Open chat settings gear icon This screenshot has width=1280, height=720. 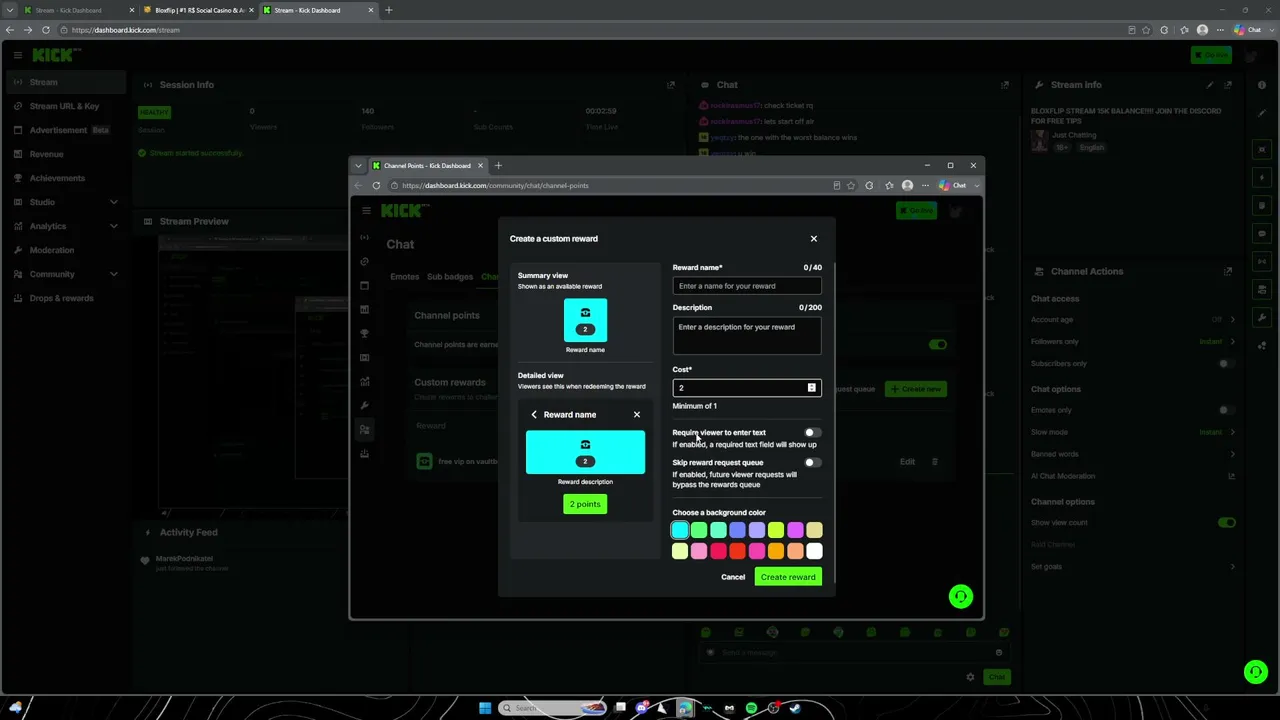(970, 677)
